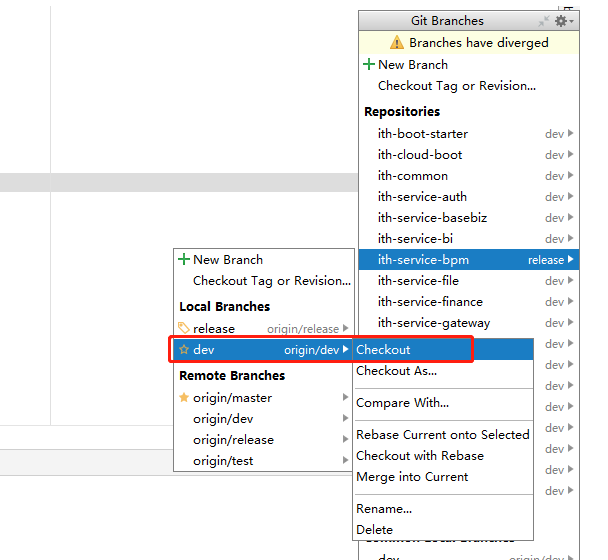Expand the ith-boot-starter repository submenu
This screenshot has height=560, width=608.
pyautogui.click(x=571, y=134)
